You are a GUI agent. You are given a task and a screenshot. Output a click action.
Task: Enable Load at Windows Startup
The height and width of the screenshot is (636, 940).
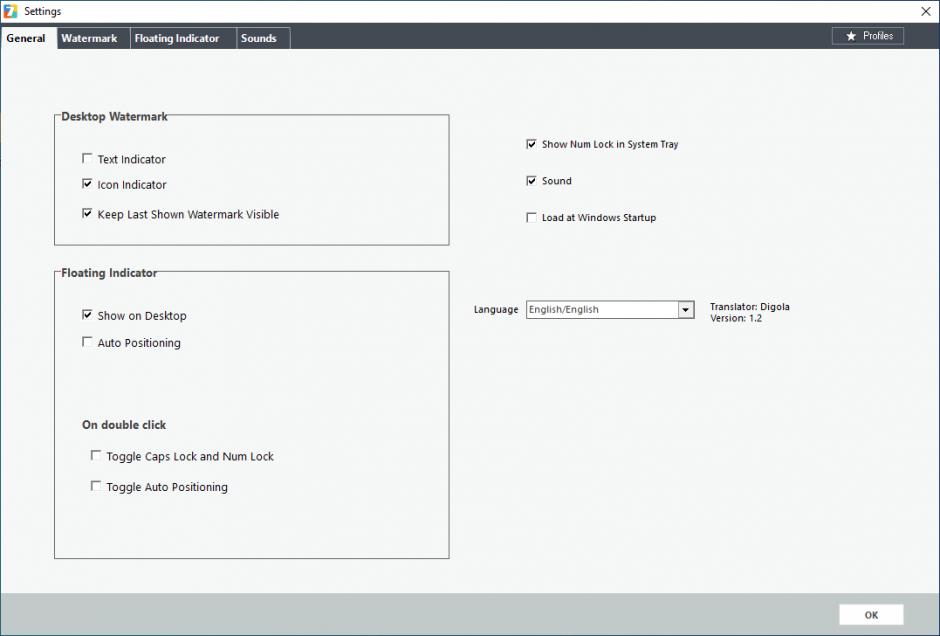click(531, 217)
